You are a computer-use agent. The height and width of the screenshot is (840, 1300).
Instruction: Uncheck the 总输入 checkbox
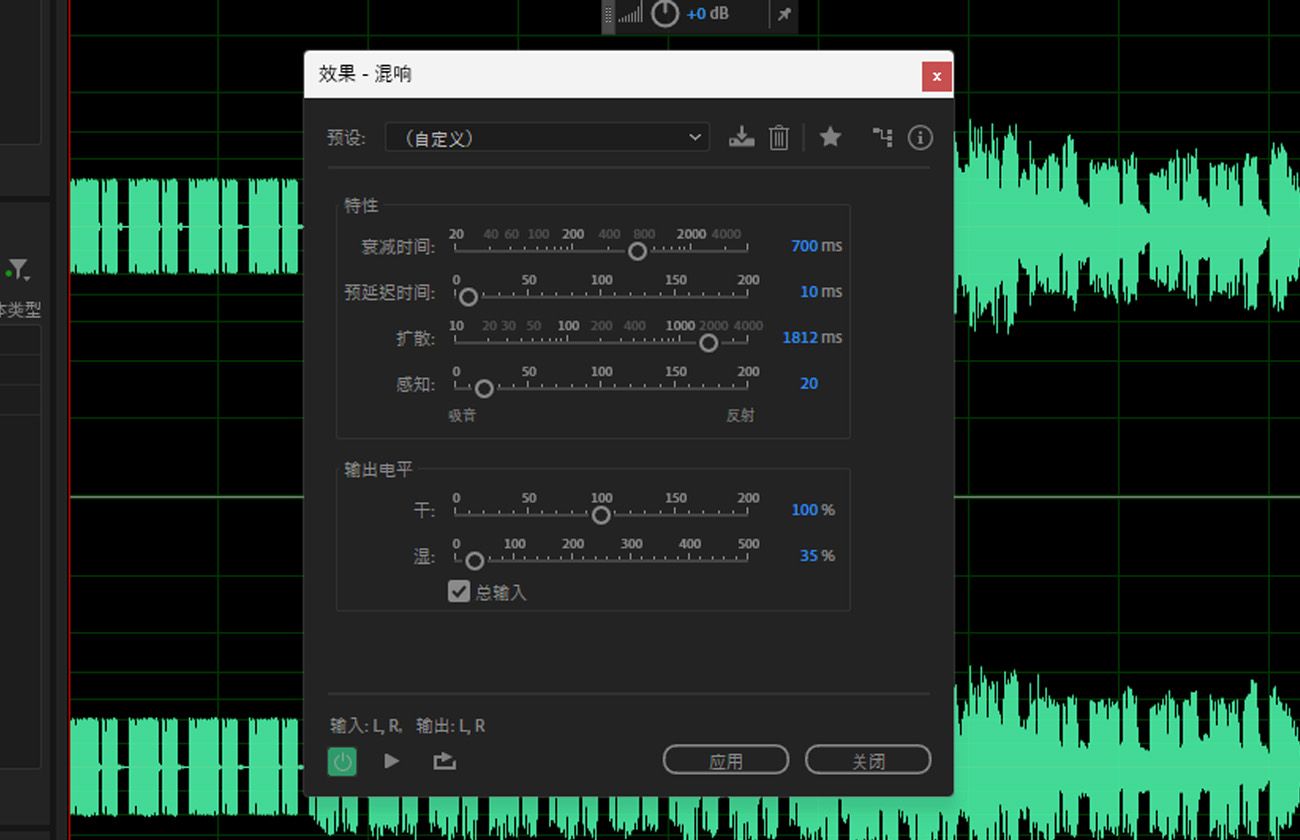click(459, 591)
